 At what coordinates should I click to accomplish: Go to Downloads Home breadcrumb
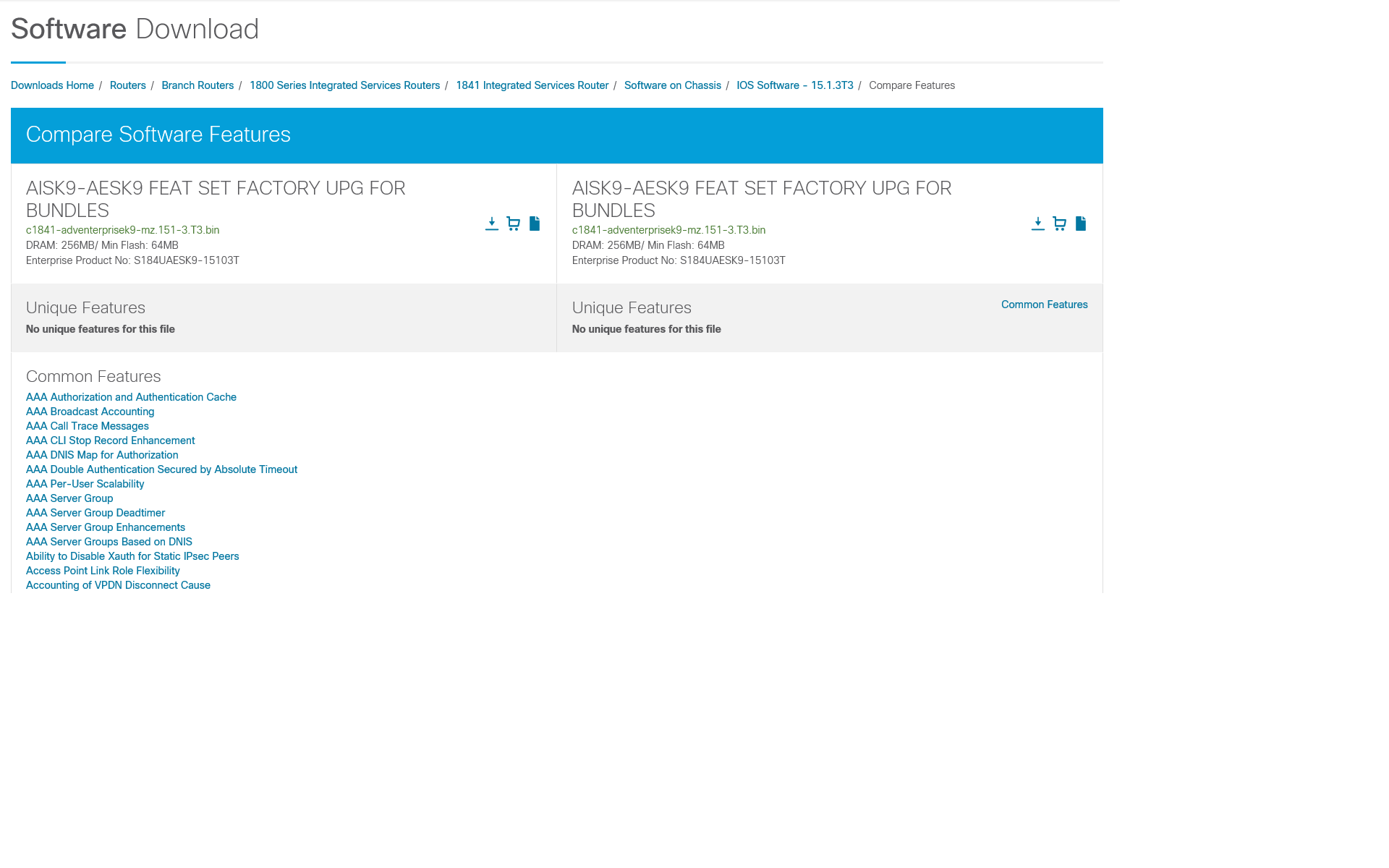coord(52,85)
